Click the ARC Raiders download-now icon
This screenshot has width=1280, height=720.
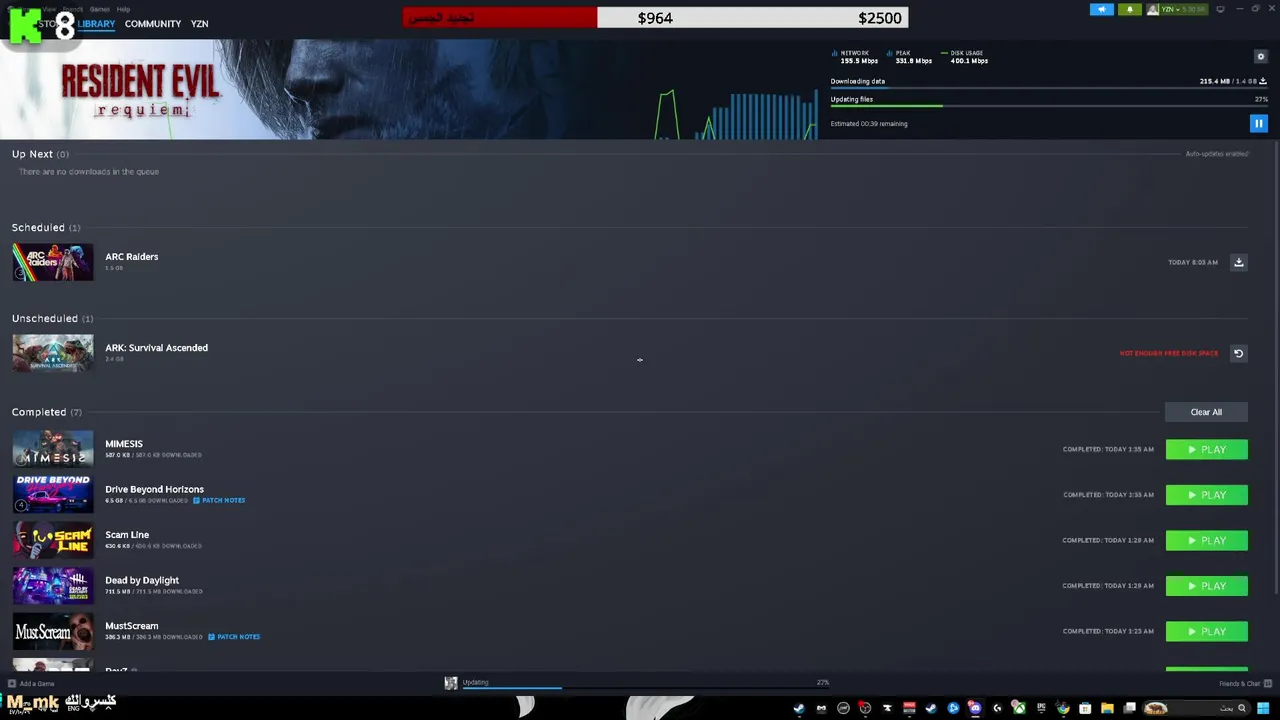pos(1238,262)
